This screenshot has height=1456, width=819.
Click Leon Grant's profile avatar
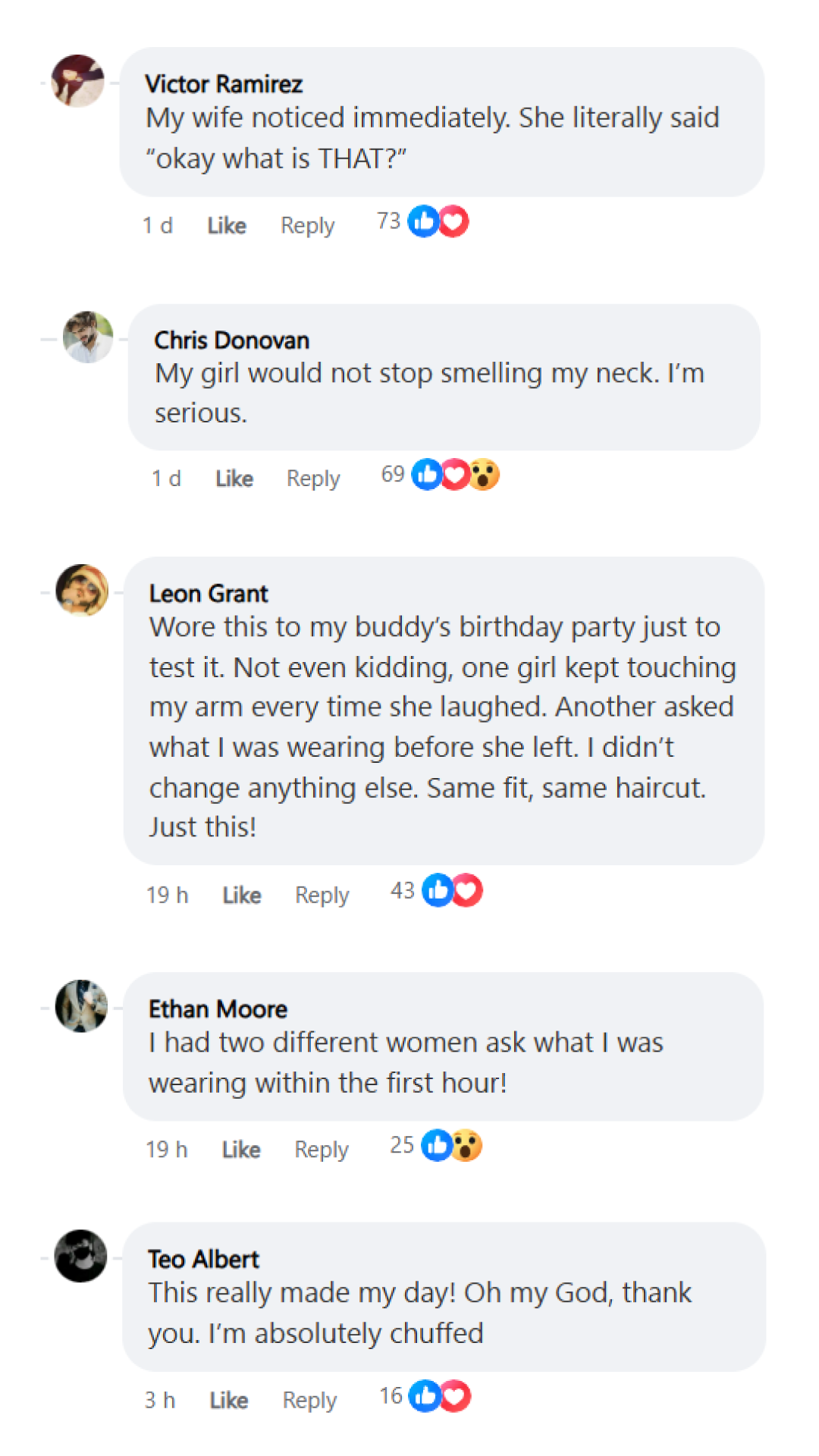pos(82,590)
